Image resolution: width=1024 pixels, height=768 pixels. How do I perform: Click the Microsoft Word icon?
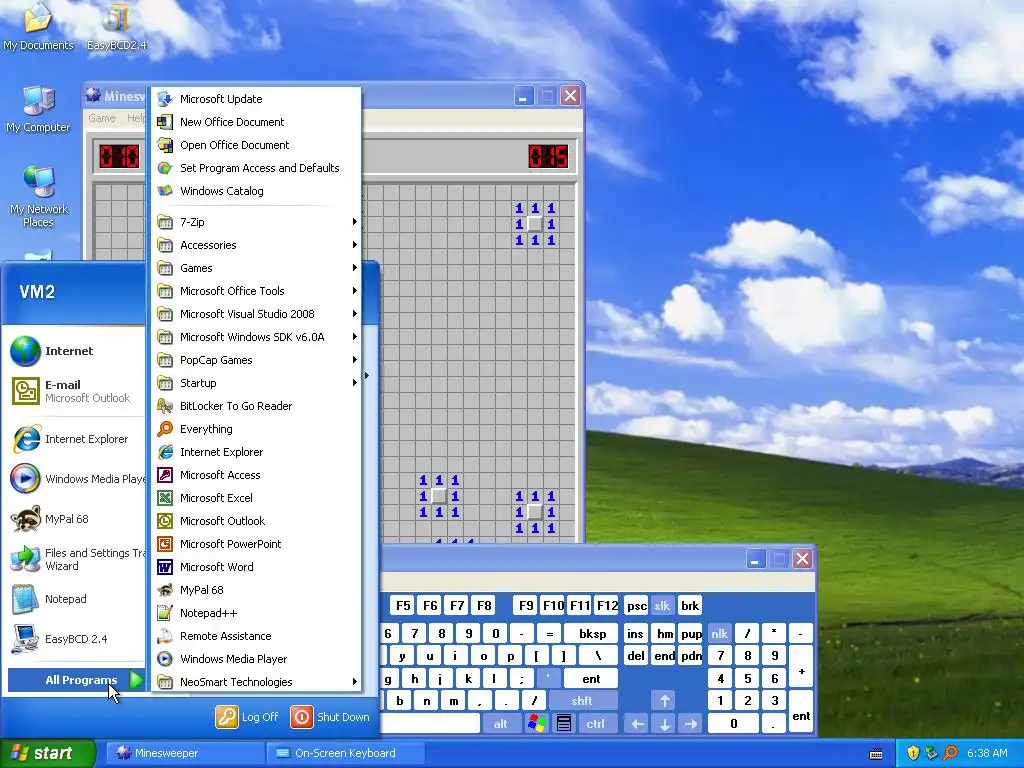click(x=165, y=567)
